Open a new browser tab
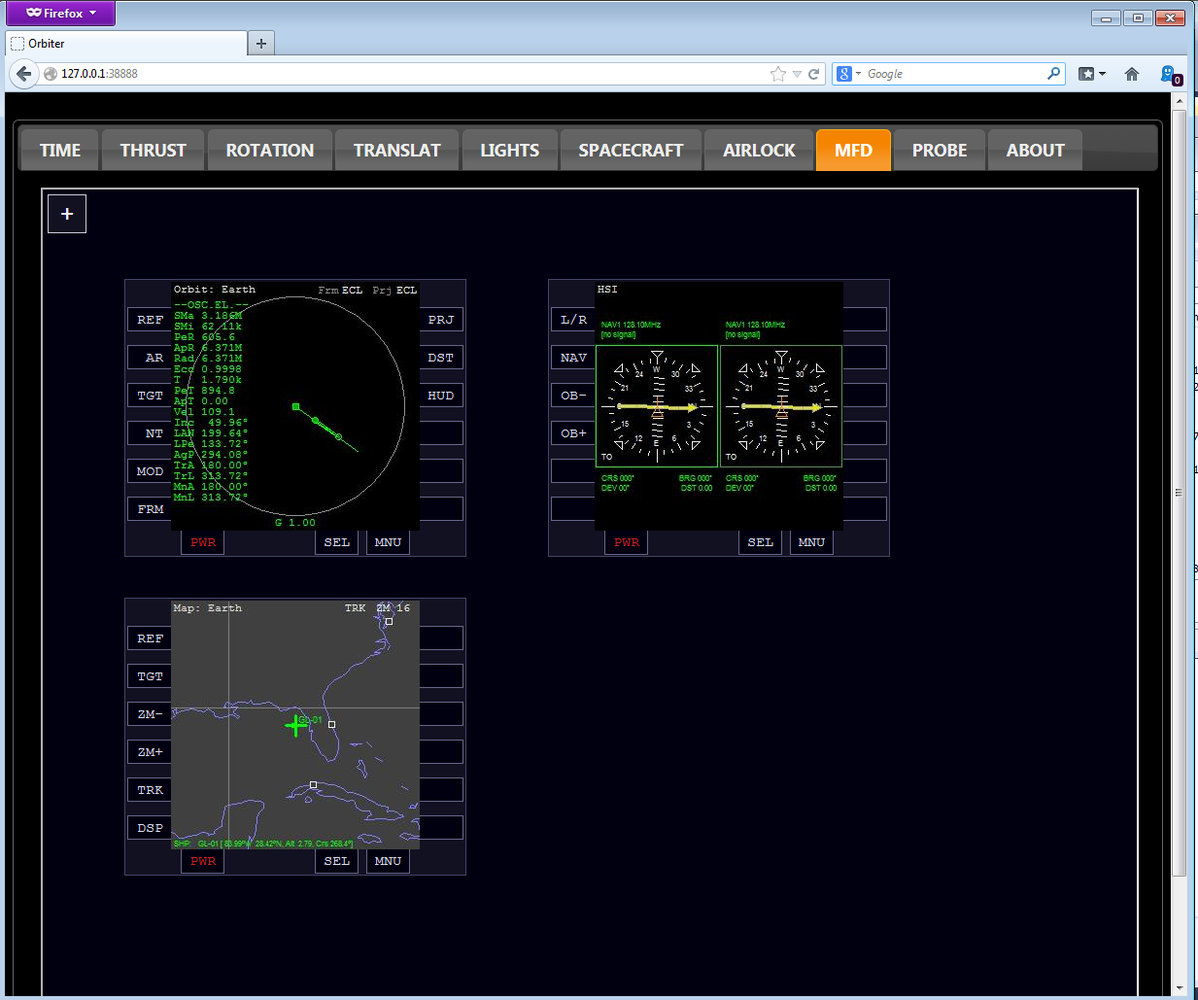This screenshot has width=1198, height=1000. [x=261, y=44]
